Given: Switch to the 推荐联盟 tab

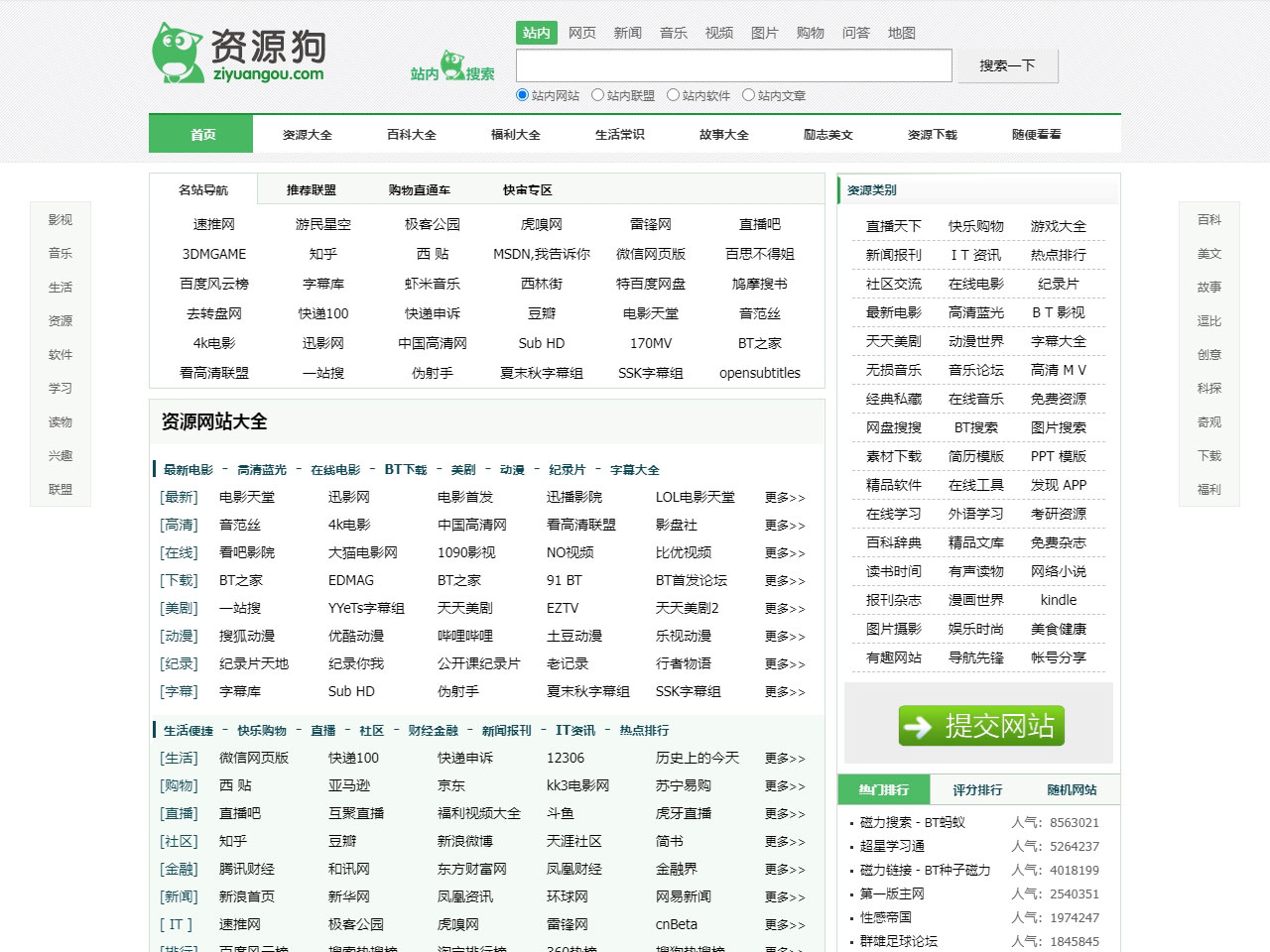Looking at the screenshot, I should pyautogui.click(x=312, y=190).
